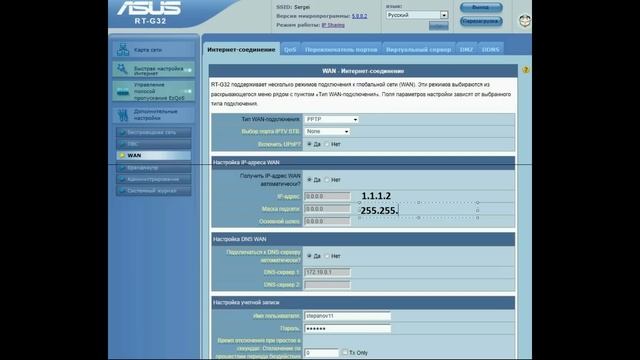Select Нет for Включить UPnP
Screen dimensions: 640x360
327,144
